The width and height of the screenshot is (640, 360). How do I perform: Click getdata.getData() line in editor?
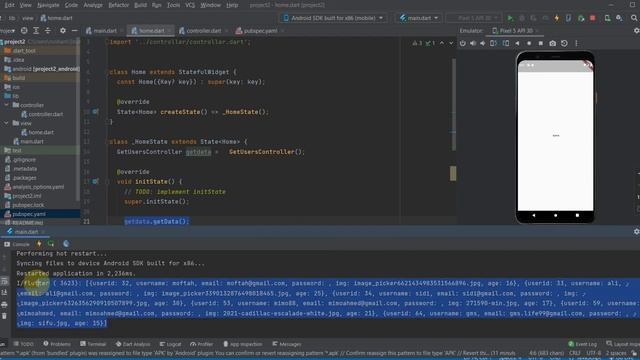156,221
